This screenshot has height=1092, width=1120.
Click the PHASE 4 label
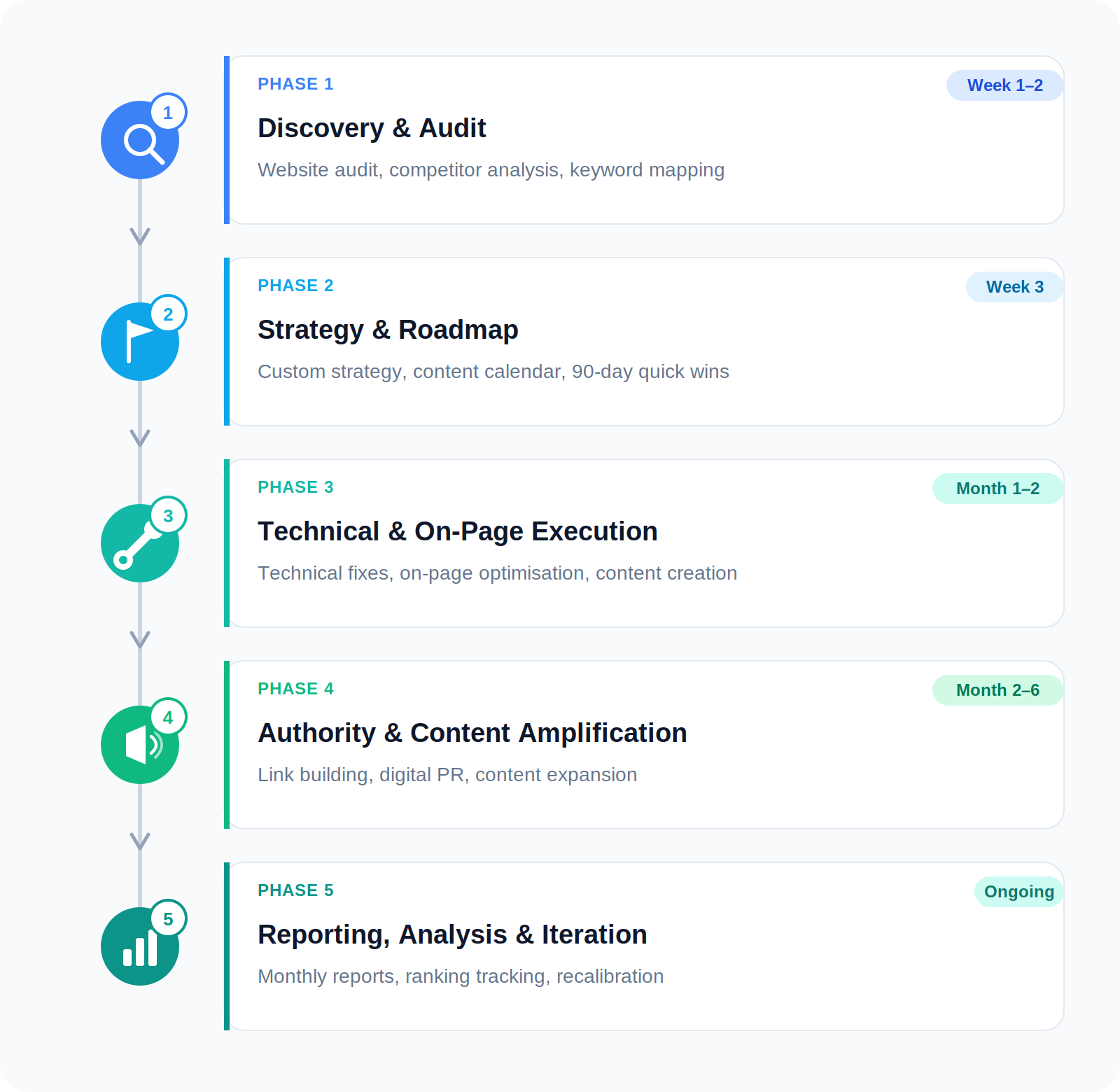coord(295,689)
